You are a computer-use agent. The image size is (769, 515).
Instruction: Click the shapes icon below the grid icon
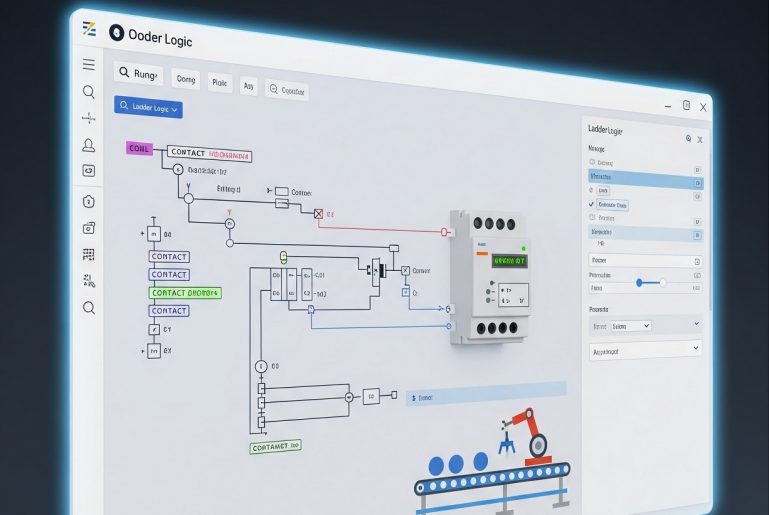[89, 281]
